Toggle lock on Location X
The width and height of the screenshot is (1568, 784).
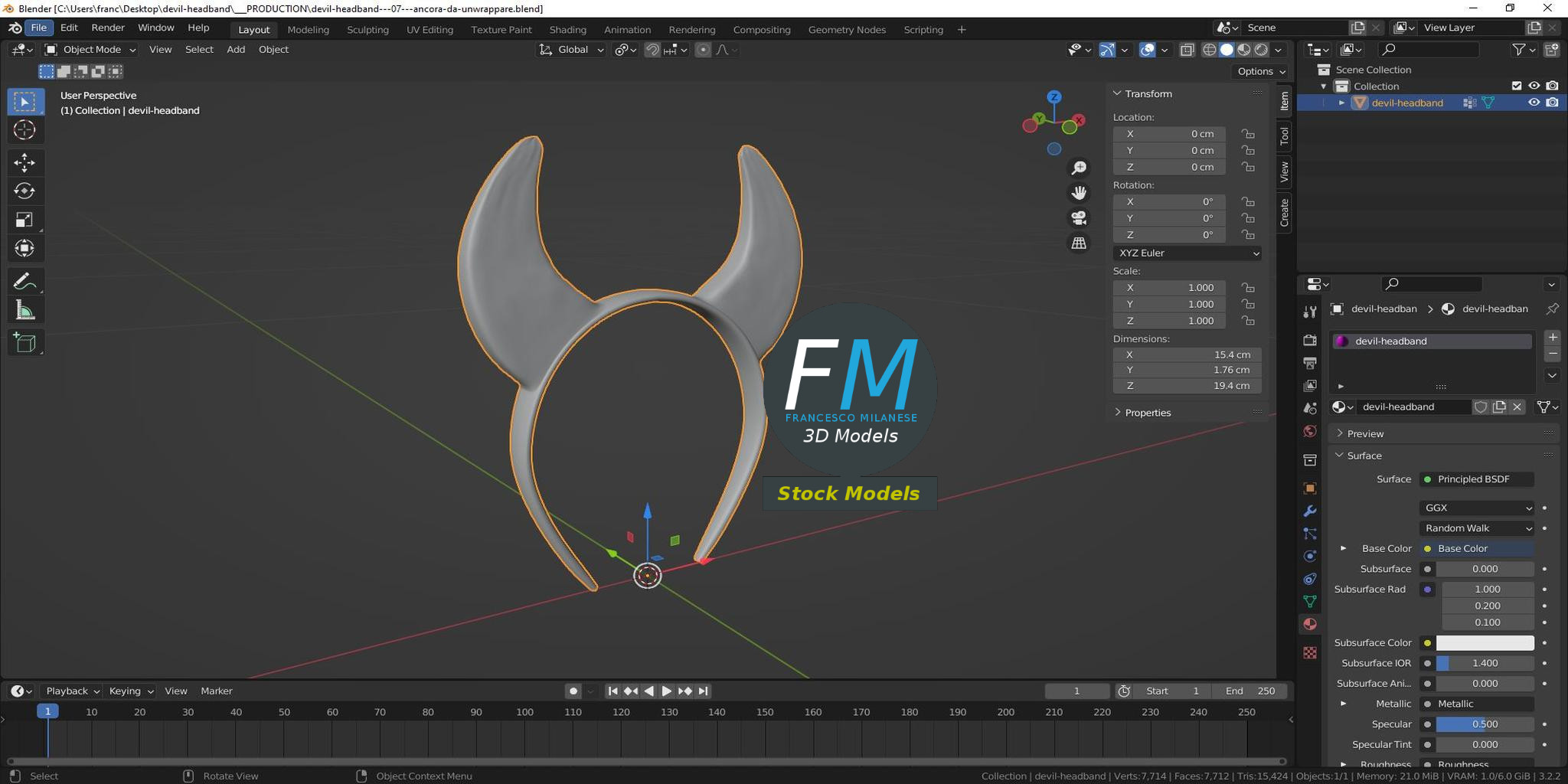pos(1248,134)
